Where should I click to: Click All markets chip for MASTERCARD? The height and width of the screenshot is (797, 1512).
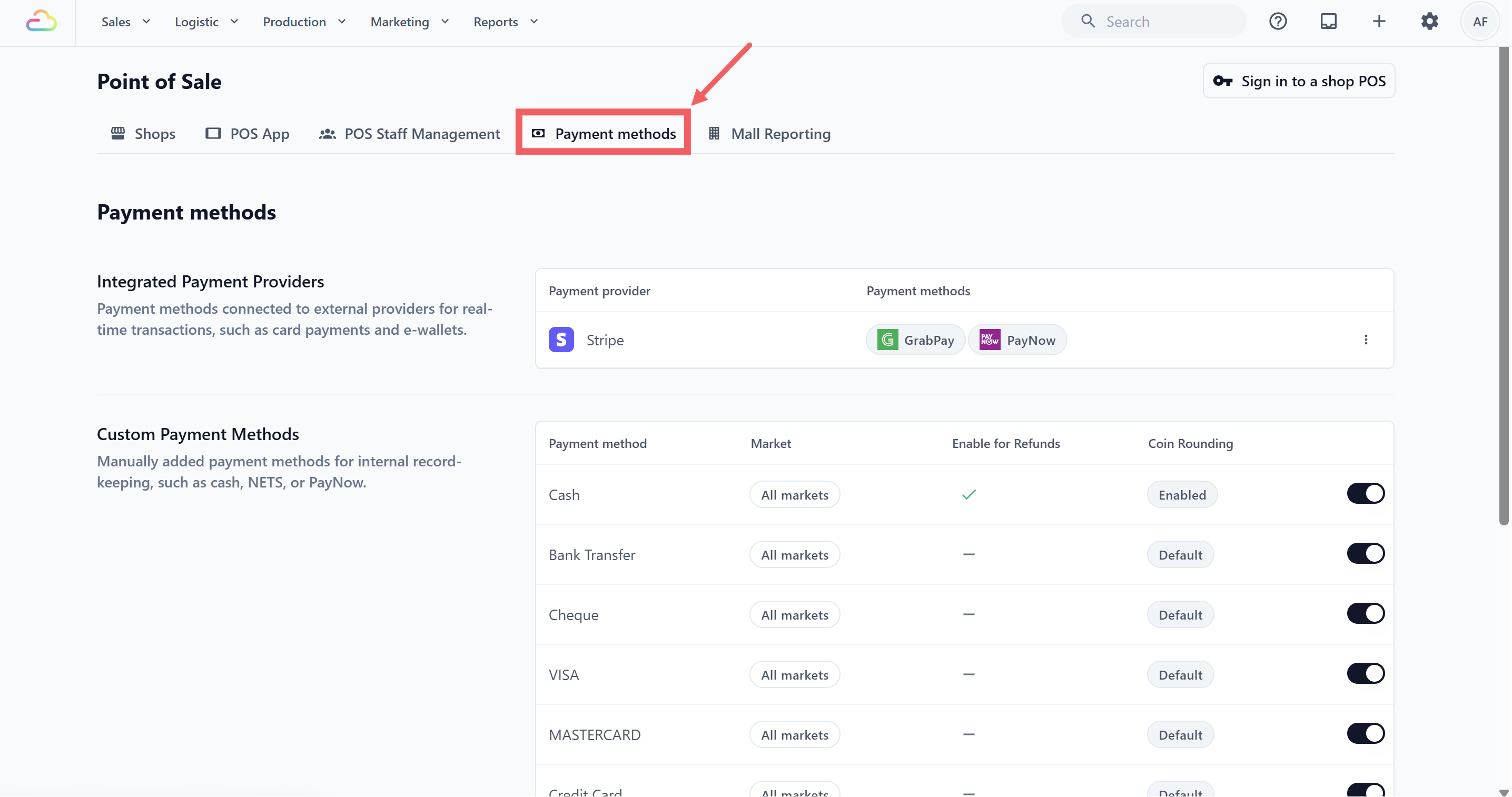pyautogui.click(x=794, y=735)
